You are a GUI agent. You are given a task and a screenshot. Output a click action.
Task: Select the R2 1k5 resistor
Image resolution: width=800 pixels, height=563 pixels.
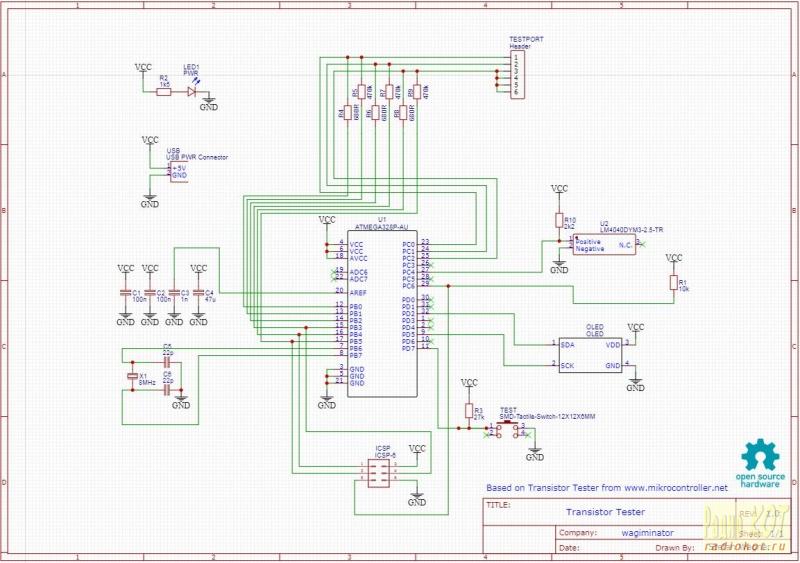click(x=164, y=92)
